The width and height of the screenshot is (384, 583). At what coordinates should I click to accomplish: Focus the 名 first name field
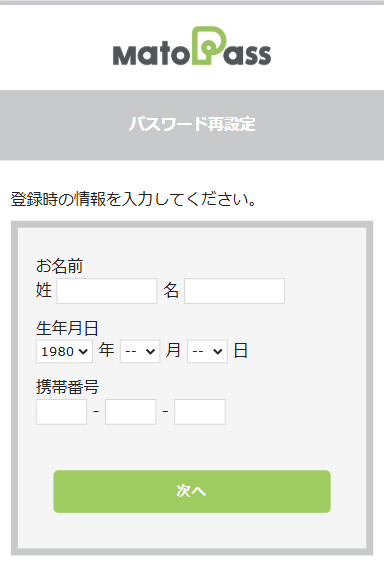[235, 291]
